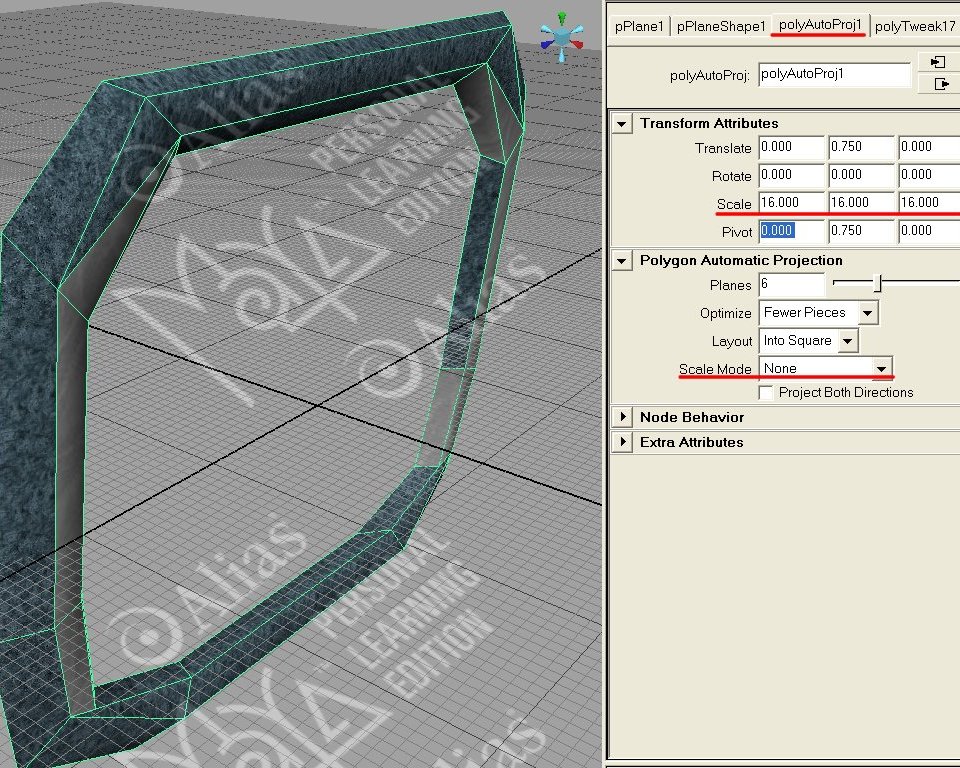The height and width of the screenshot is (768, 960).
Task: Switch to the pPlane1 tab
Action: click(638, 27)
